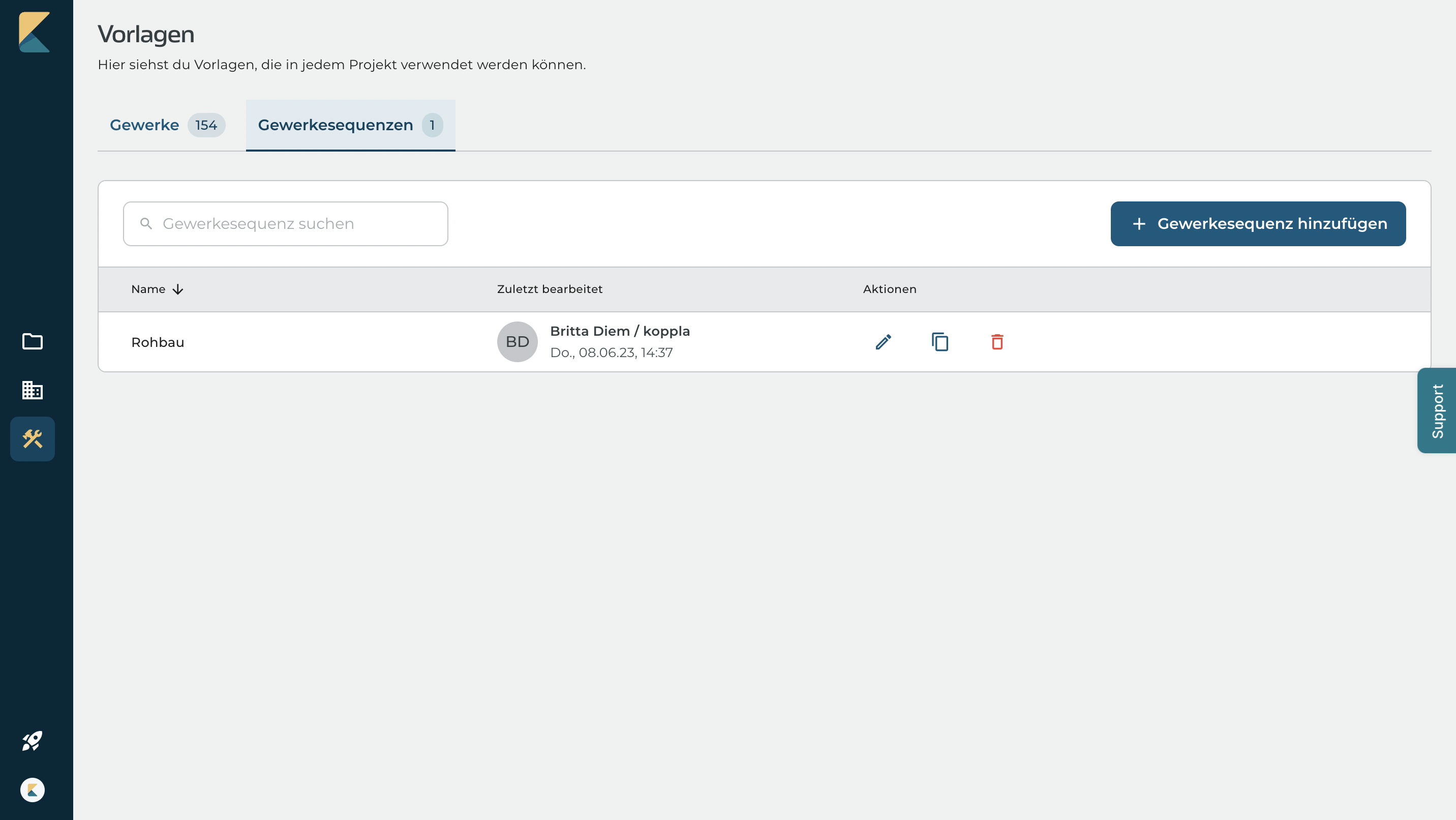Click the Zuletzt bearbeitet column header
Viewport: 1456px width, 820px height.
point(550,289)
